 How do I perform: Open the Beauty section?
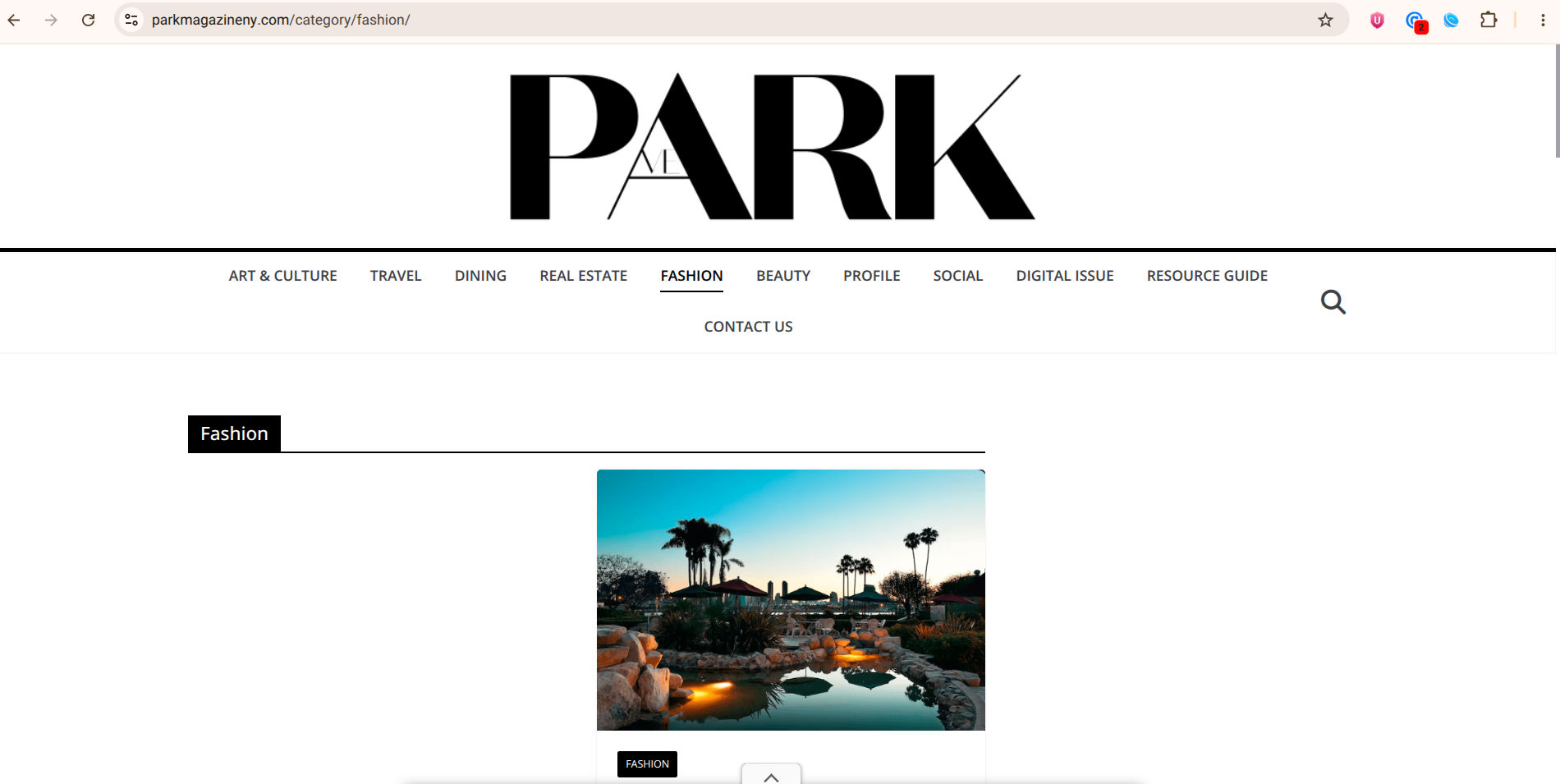click(783, 276)
